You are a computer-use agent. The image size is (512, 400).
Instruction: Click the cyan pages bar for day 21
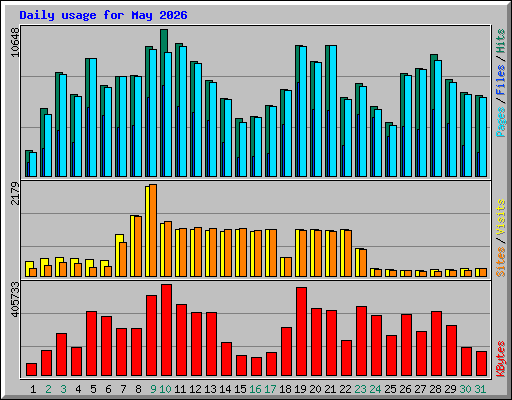click(x=333, y=111)
